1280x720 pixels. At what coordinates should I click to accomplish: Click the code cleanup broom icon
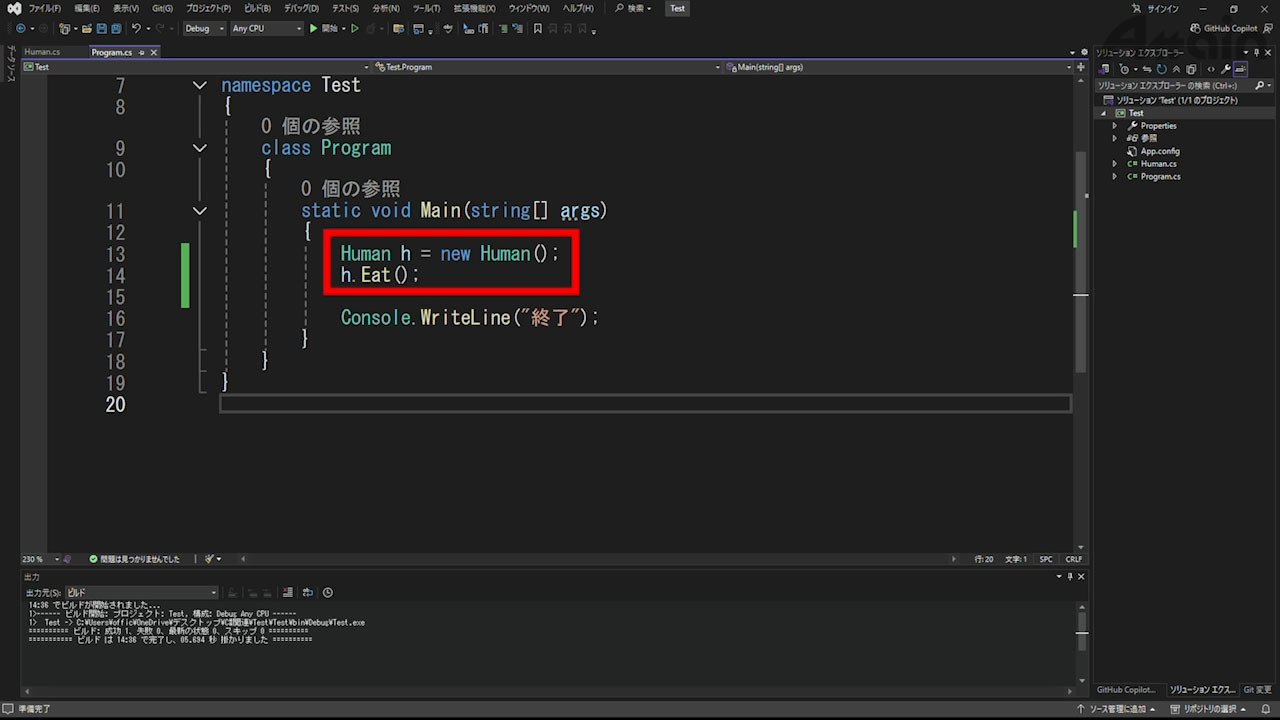pyautogui.click(x=210, y=559)
